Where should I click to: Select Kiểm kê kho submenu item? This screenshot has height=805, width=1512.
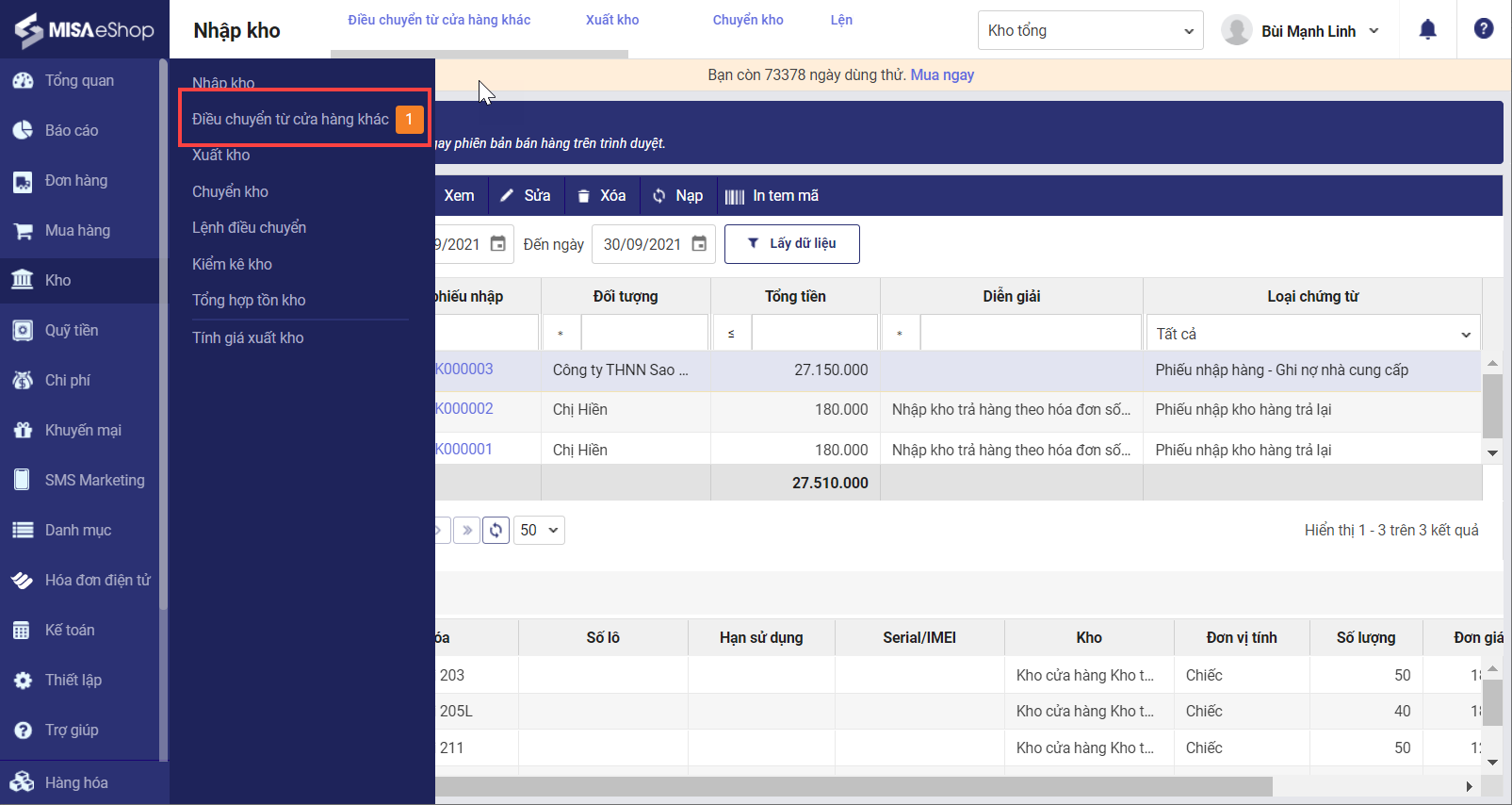coord(233,265)
